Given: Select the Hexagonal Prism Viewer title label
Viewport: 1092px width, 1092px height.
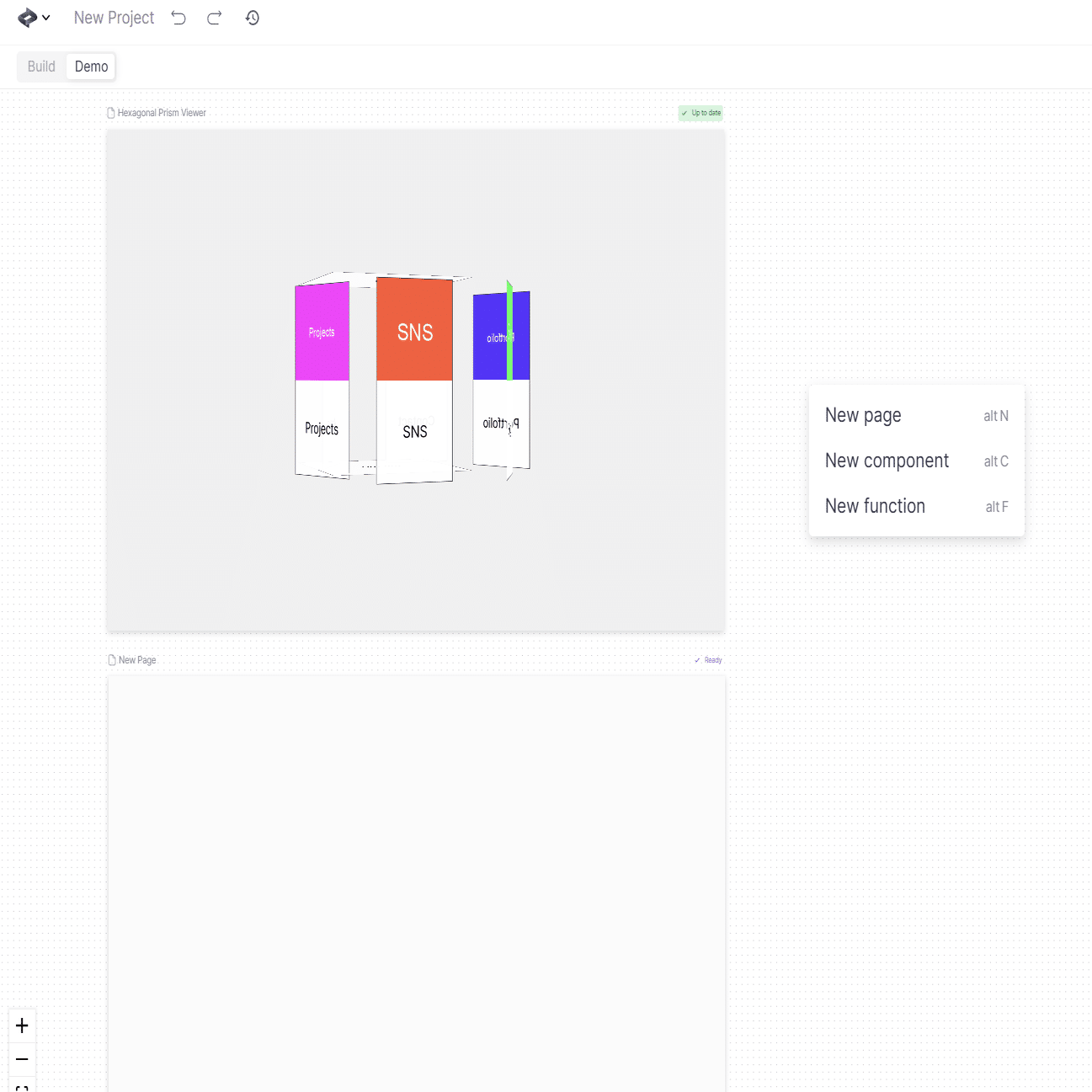Looking at the screenshot, I should click(162, 112).
